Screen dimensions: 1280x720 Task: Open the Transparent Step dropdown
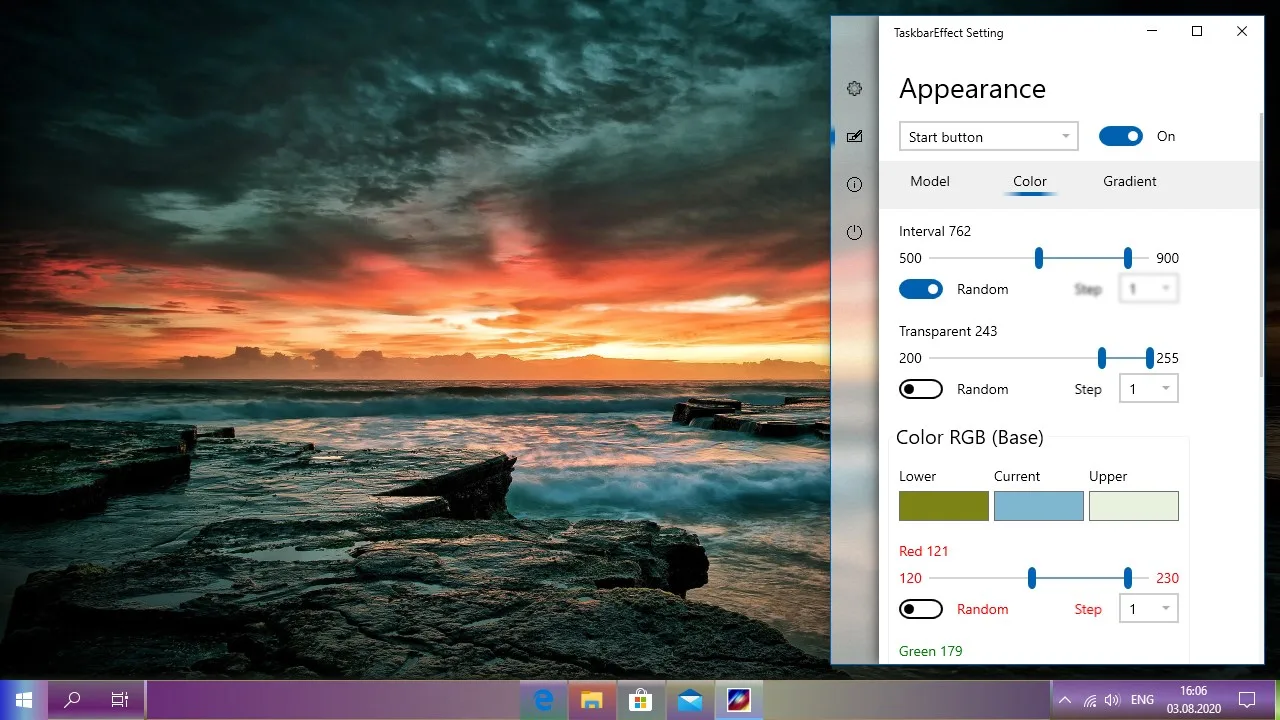(1148, 389)
